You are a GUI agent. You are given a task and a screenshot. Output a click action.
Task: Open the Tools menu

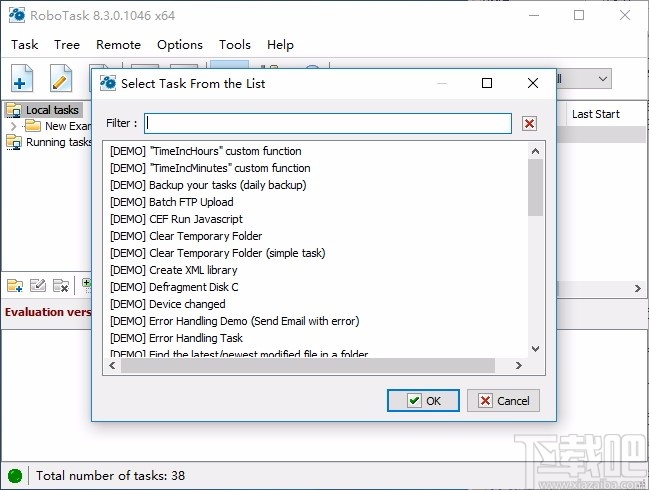[235, 44]
